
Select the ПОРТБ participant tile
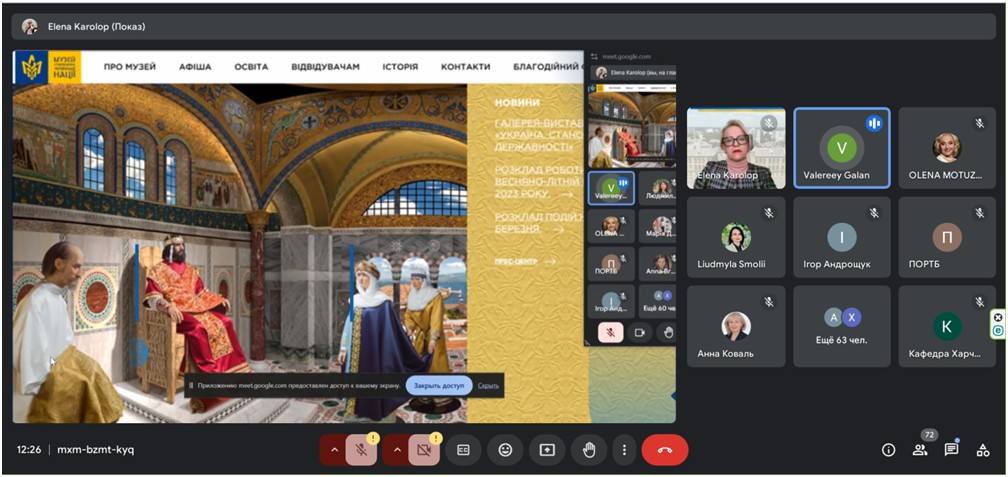[947, 237]
